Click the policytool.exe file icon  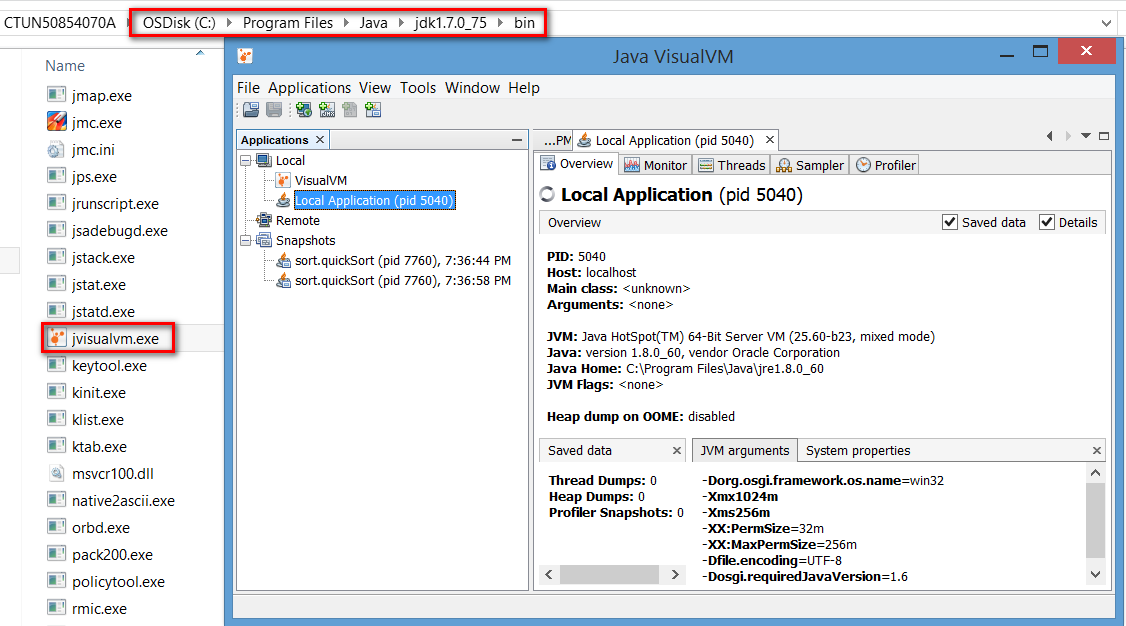[x=57, y=581]
